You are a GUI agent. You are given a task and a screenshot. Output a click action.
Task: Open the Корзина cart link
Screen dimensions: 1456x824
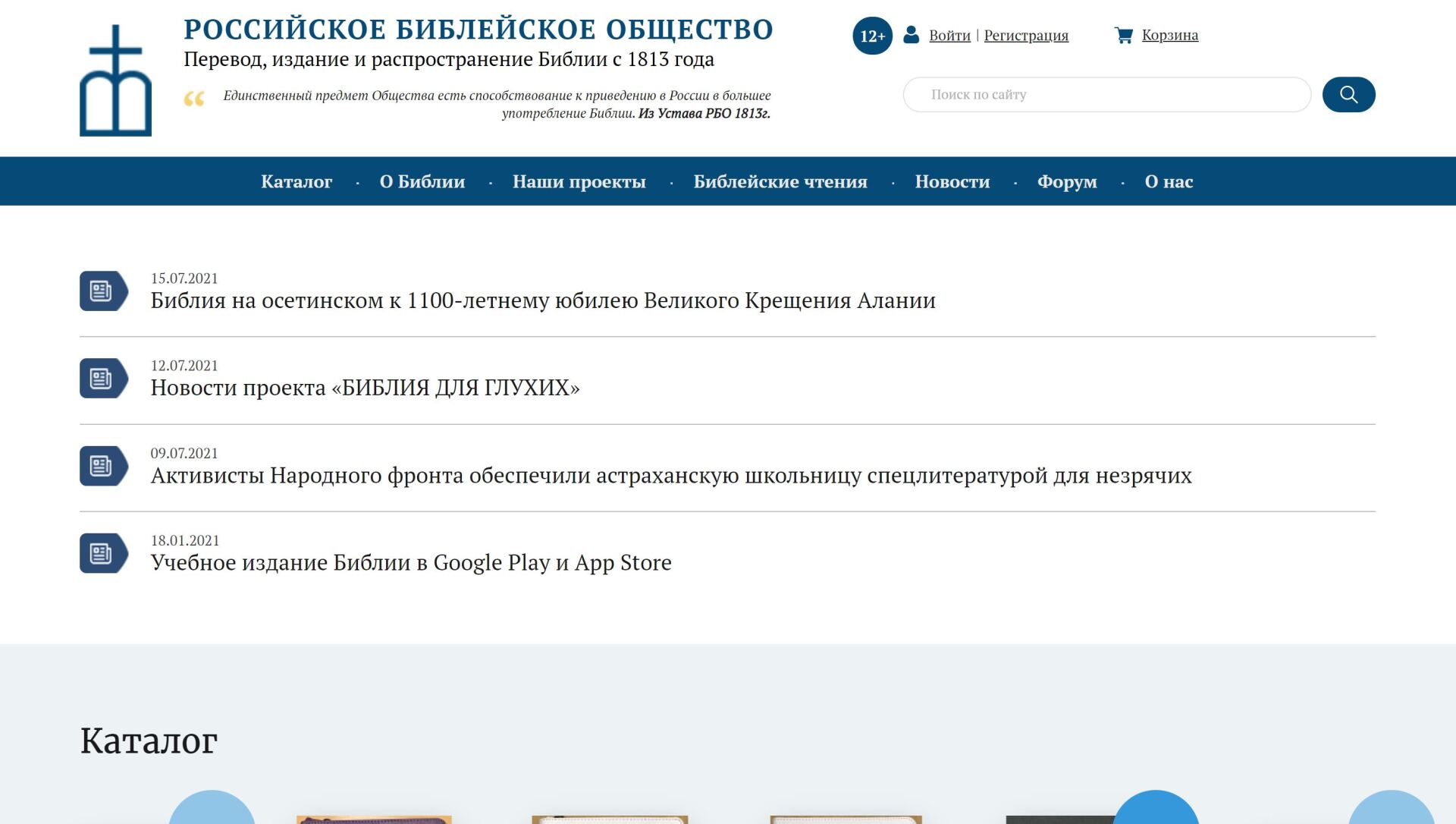(x=1170, y=35)
